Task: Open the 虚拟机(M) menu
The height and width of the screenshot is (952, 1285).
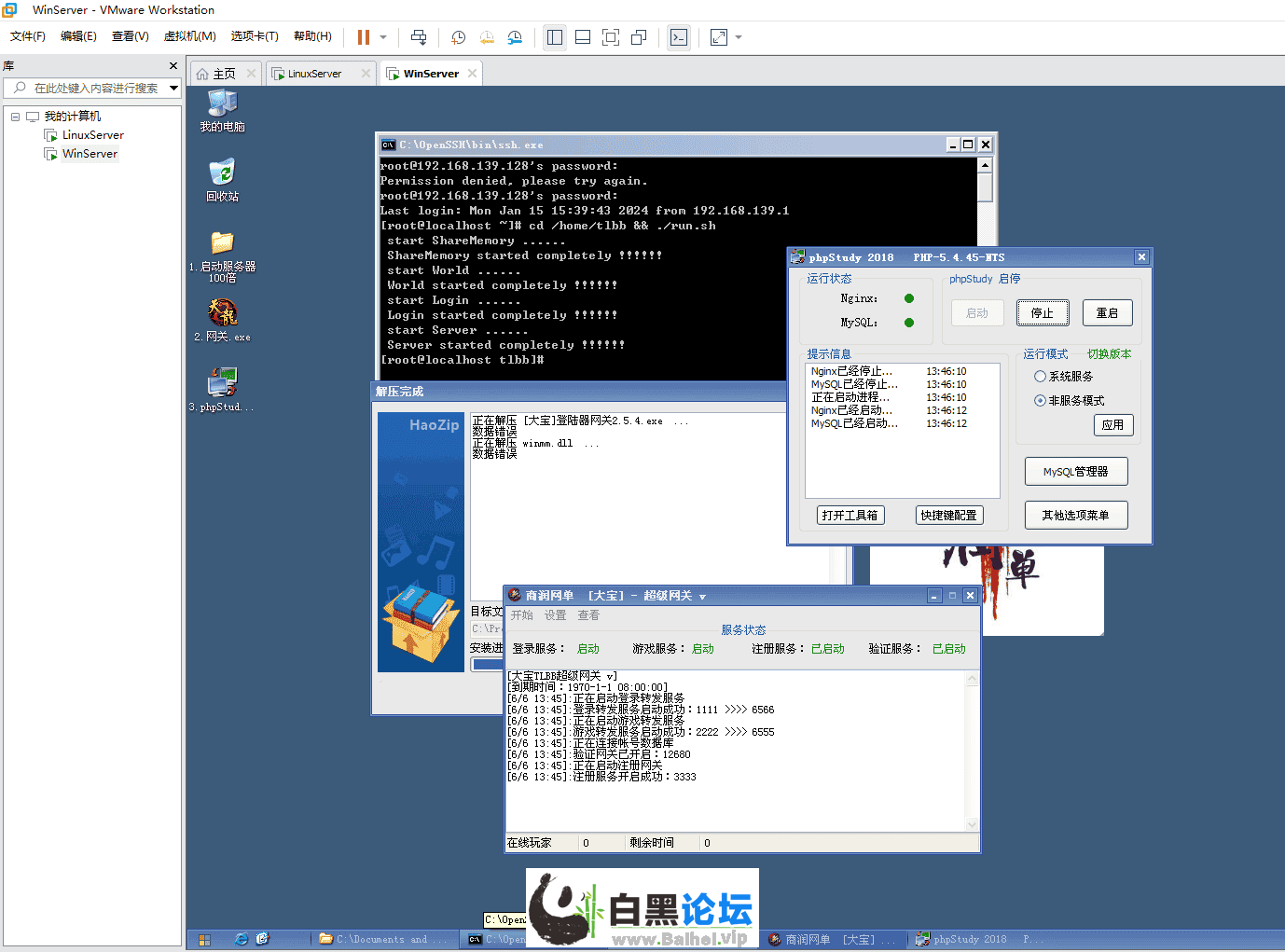Action: point(190,36)
